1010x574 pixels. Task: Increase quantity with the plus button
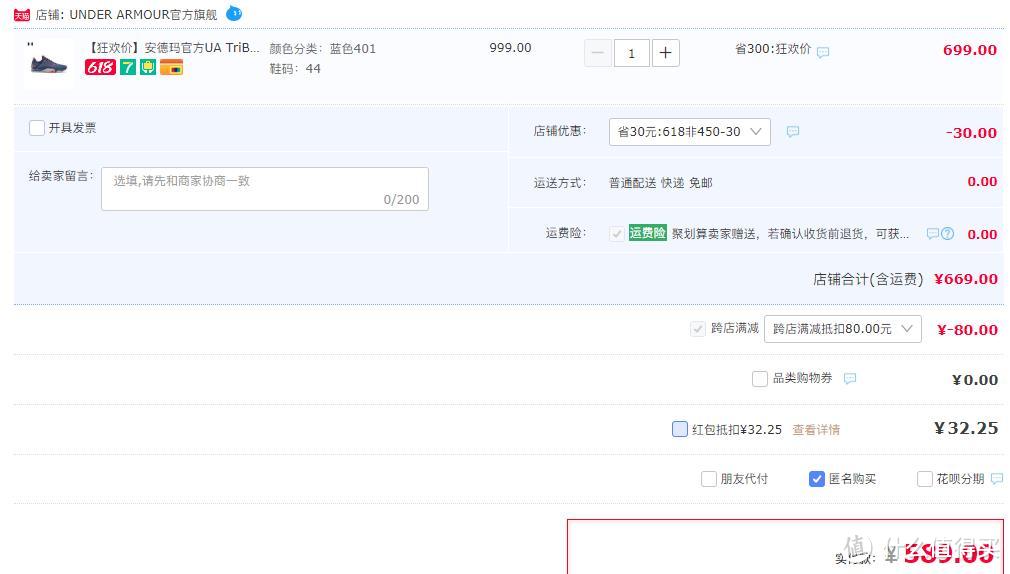pyautogui.click(x=665, y=53)
